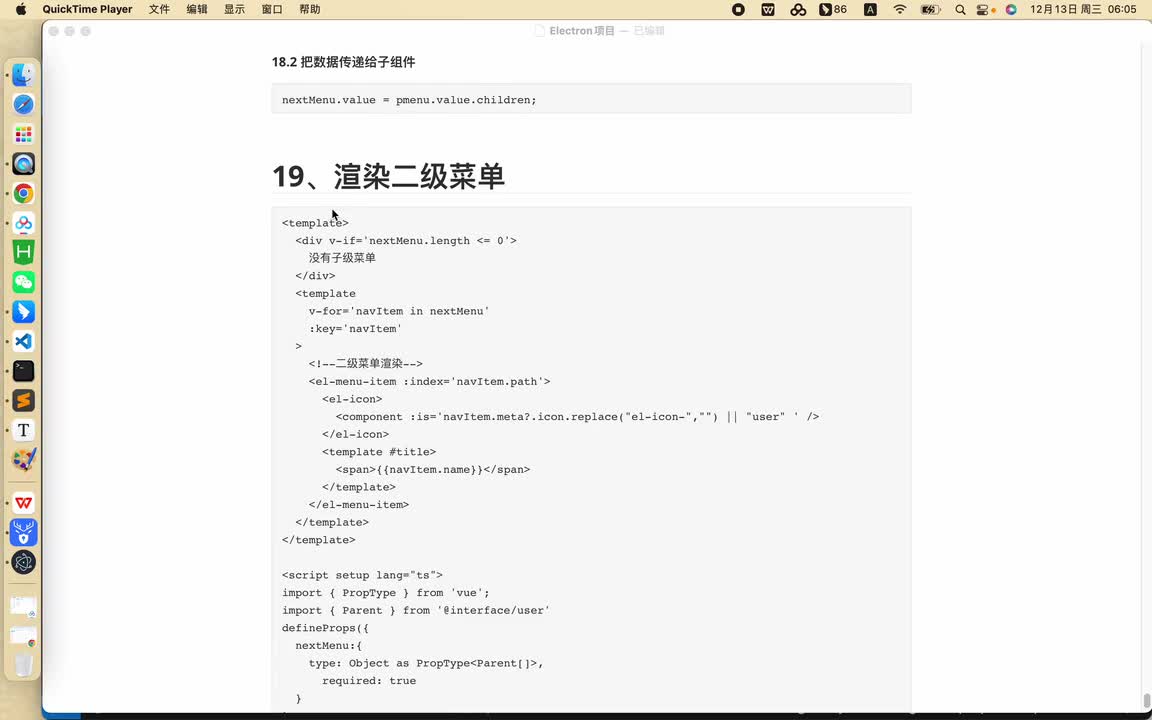Open the paint palette app in dock
1152x720 pixels.
pyautogui.click(x=24, y=460)
